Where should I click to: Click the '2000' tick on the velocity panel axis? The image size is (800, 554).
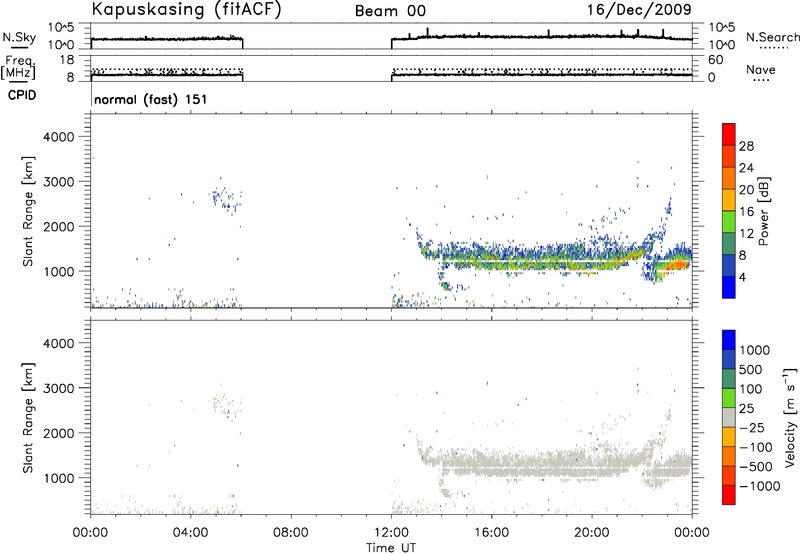[59, 433]
